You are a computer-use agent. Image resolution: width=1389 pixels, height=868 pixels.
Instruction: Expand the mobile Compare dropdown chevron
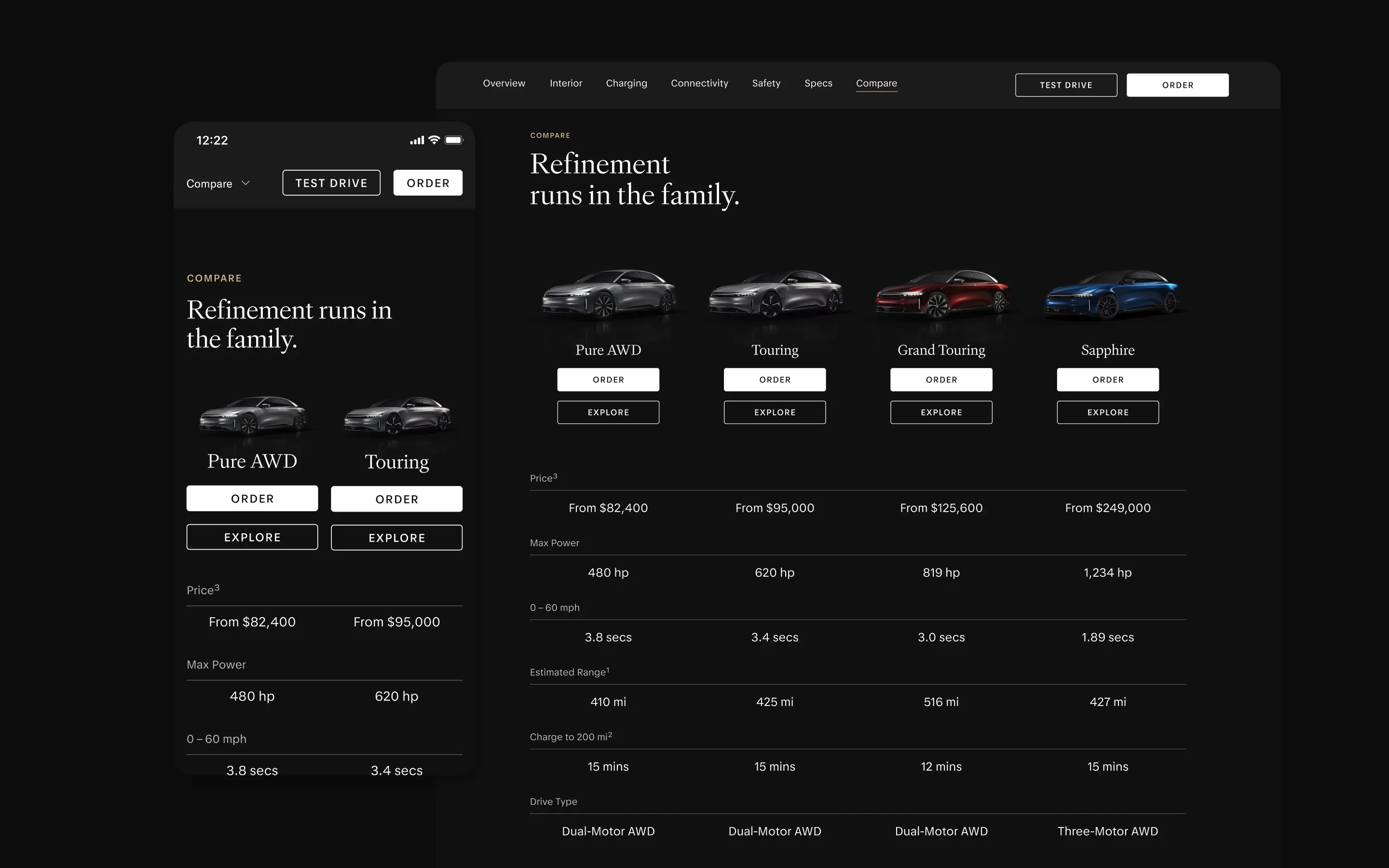pyautogui.click(x=245, y=183)
